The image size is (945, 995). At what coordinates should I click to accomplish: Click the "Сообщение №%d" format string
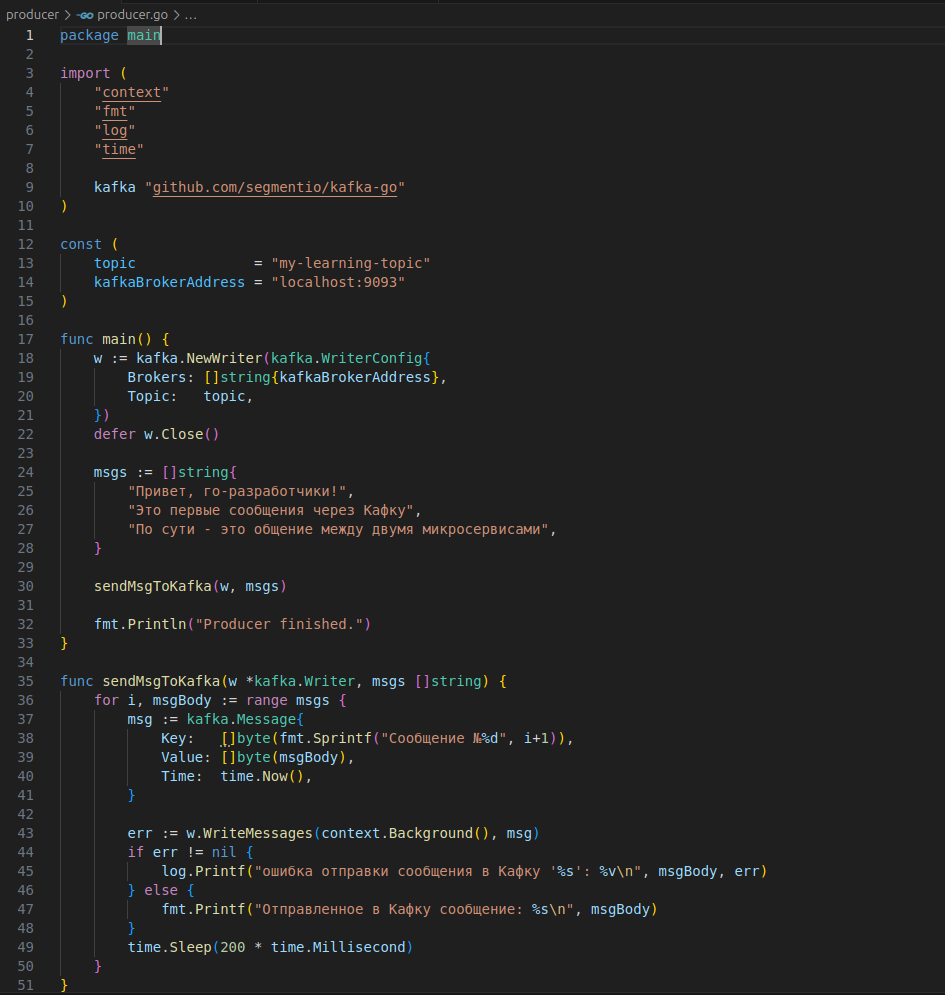tap(444, 738)
